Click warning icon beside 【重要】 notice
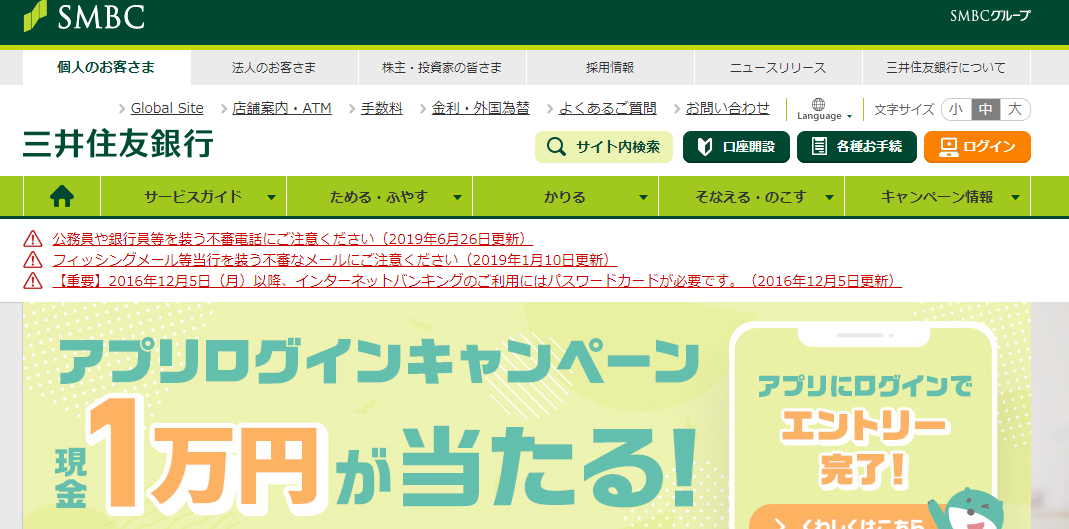Screen dimensions: 1069x529 point(33,281)
